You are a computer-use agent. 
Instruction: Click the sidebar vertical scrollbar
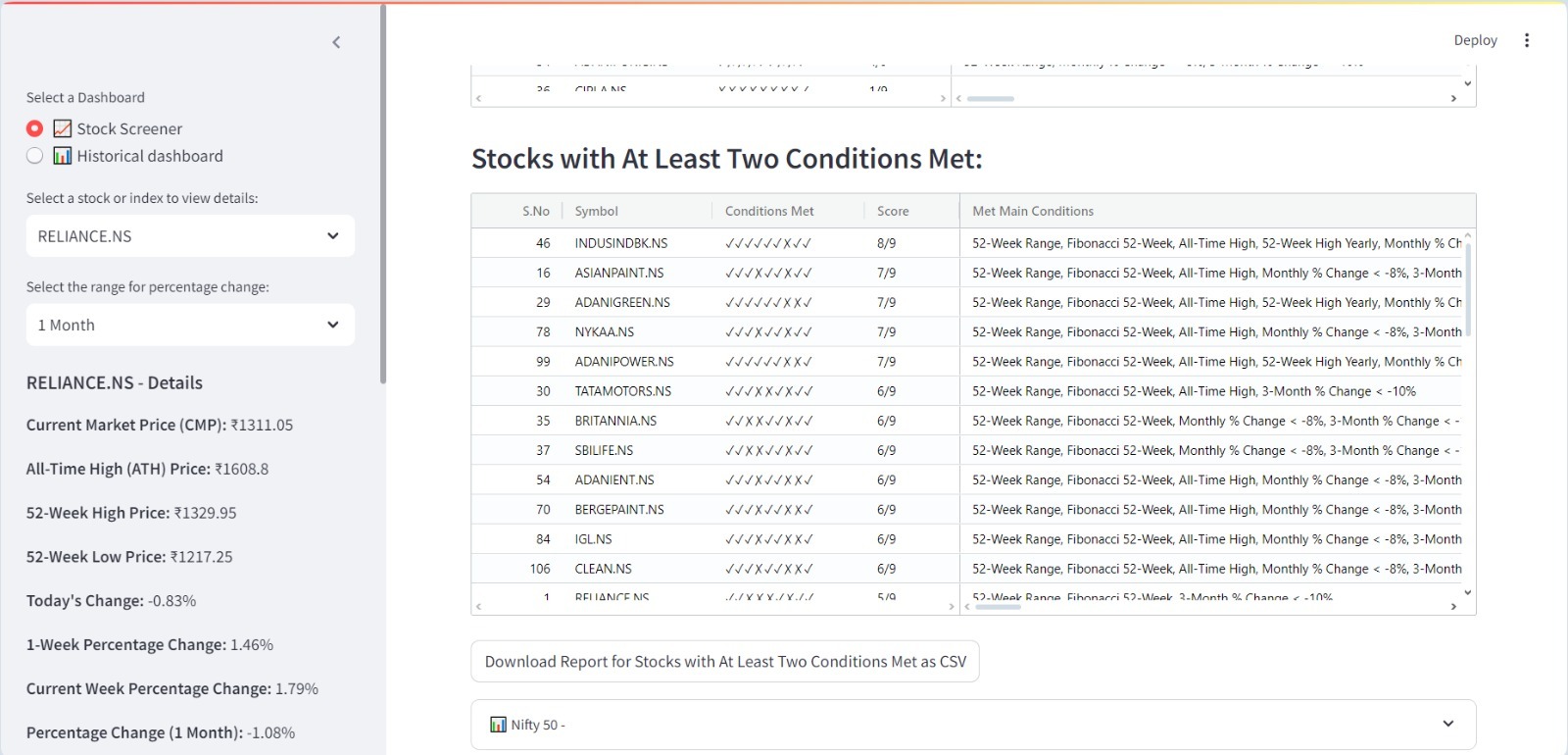tap(383, 196)
